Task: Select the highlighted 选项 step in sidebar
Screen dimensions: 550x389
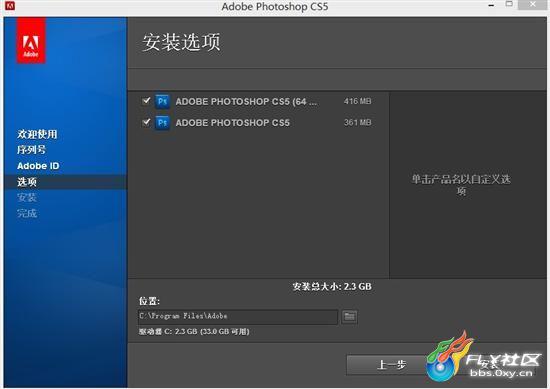Action: (x=65, y=182)
